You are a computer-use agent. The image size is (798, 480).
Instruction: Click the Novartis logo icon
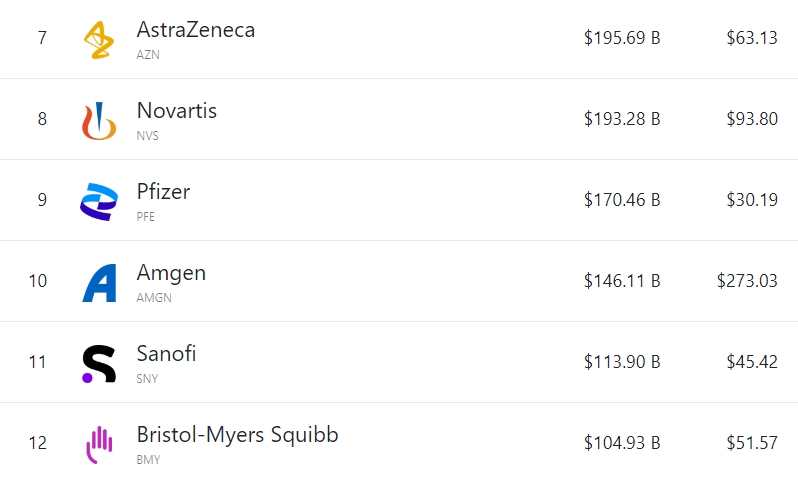98,119
